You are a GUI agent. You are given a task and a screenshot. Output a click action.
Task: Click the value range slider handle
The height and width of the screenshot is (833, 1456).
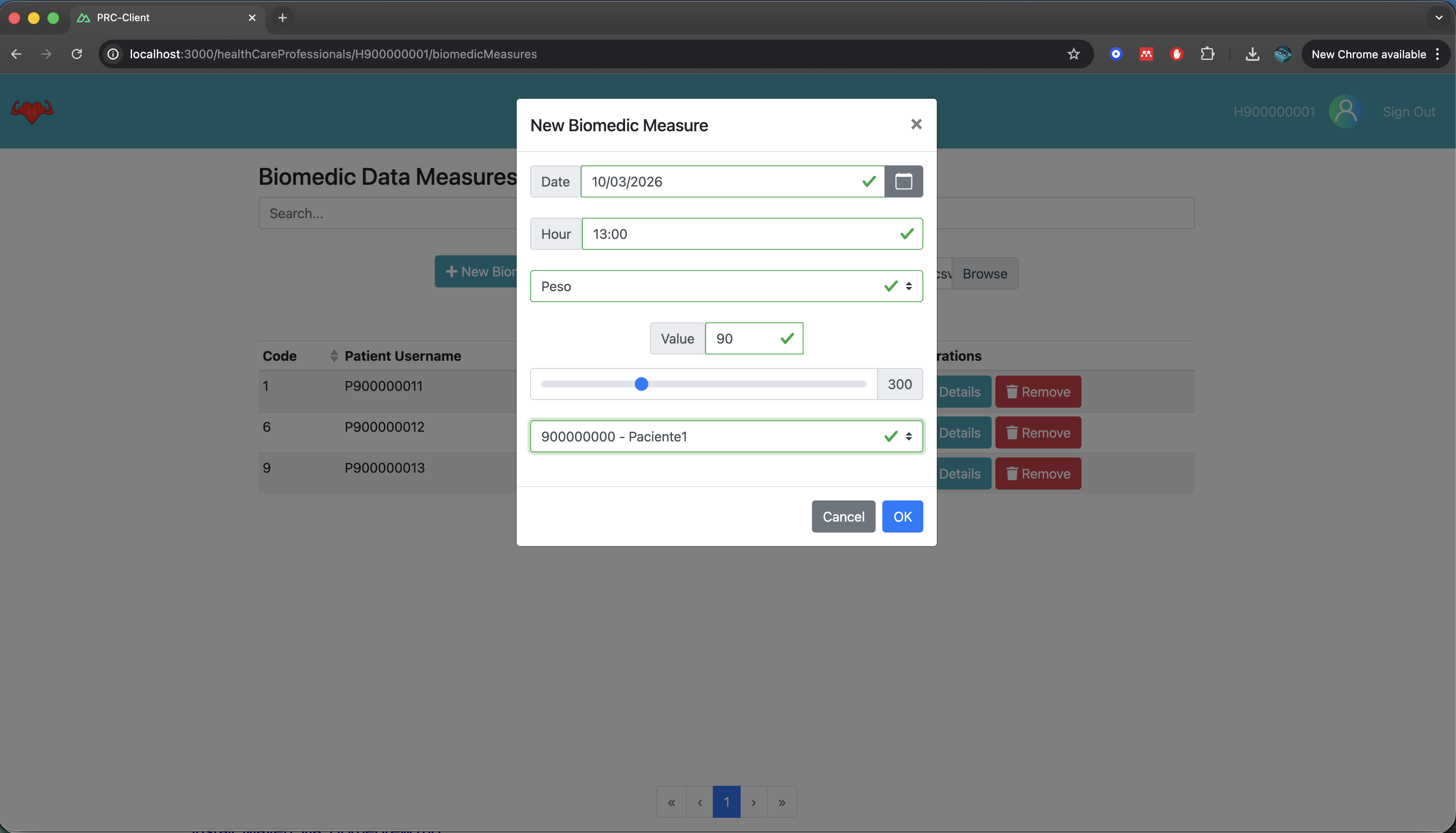tap(642, 384)
